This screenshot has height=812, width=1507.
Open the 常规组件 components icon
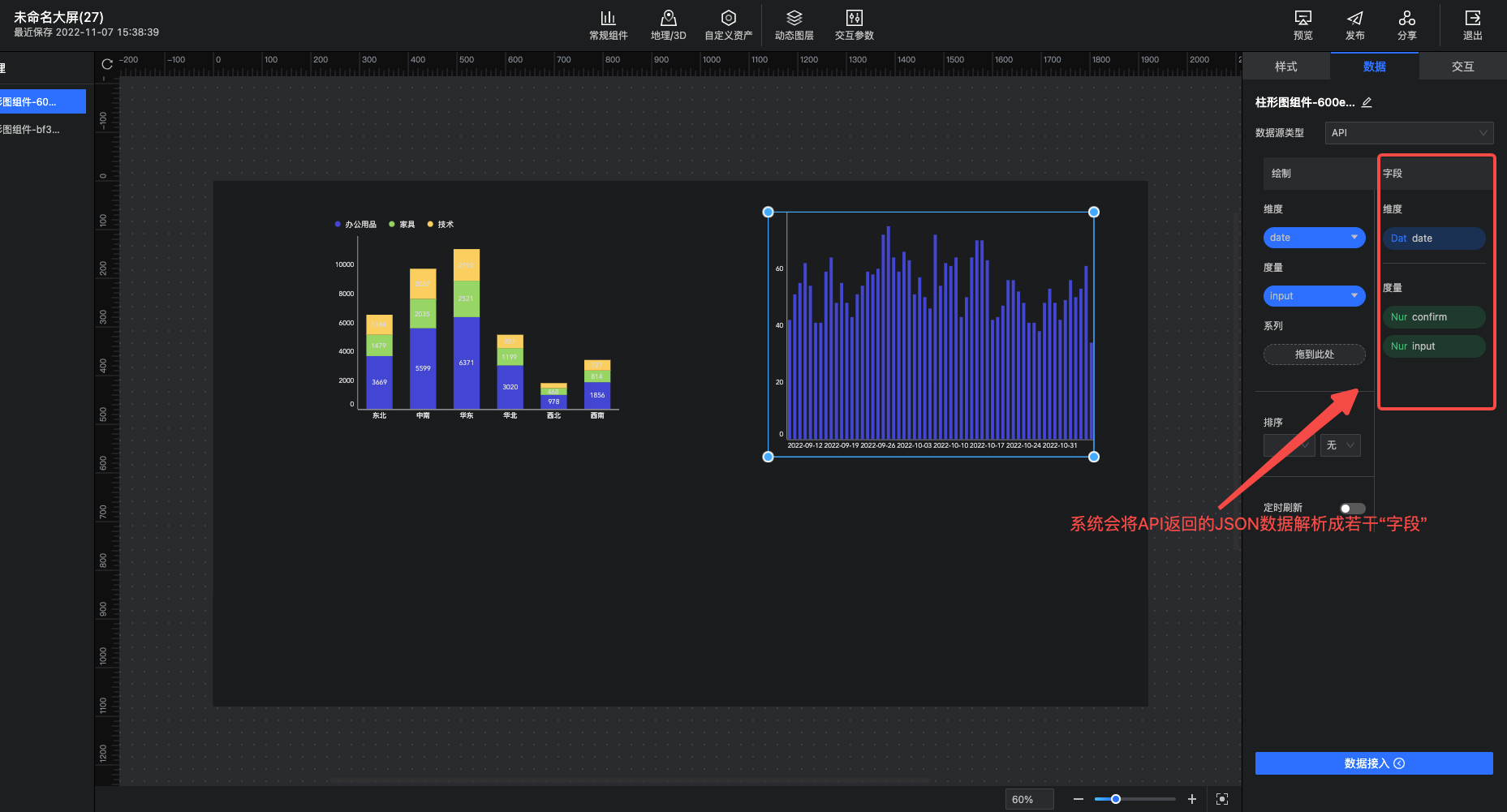point(608,19)
